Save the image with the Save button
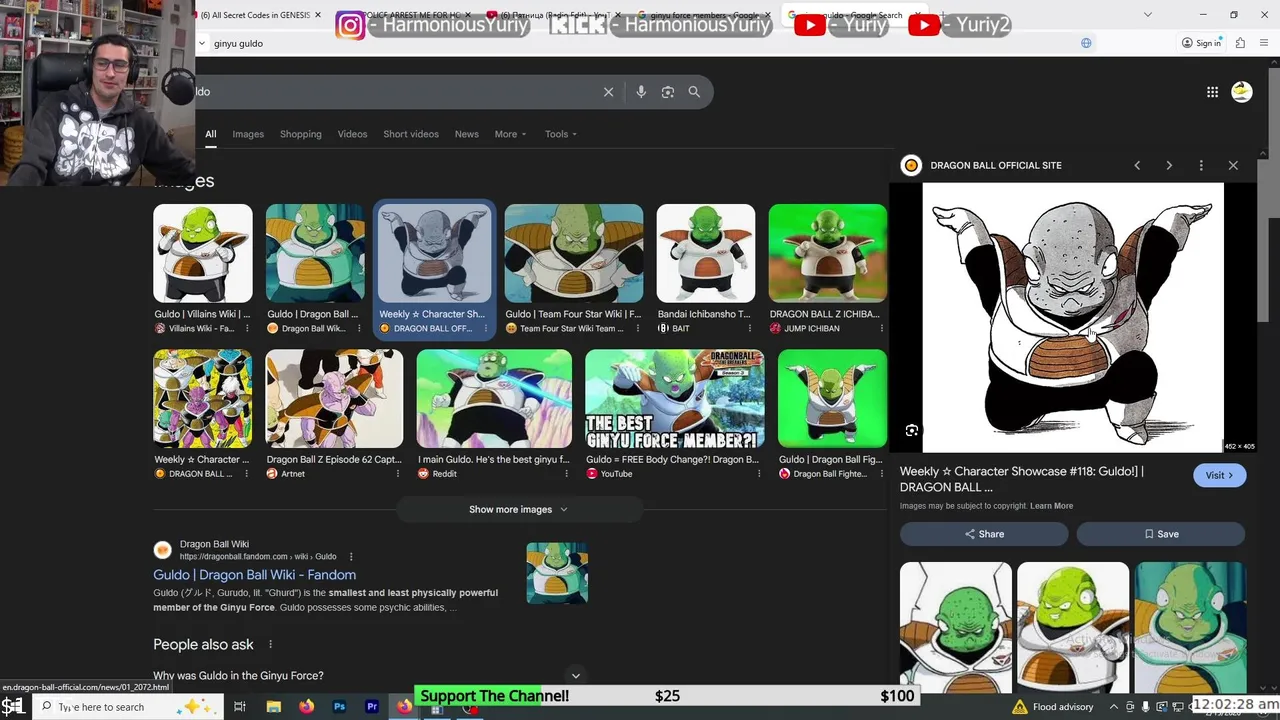The image size is (1280, 720). pos(1161,534)
